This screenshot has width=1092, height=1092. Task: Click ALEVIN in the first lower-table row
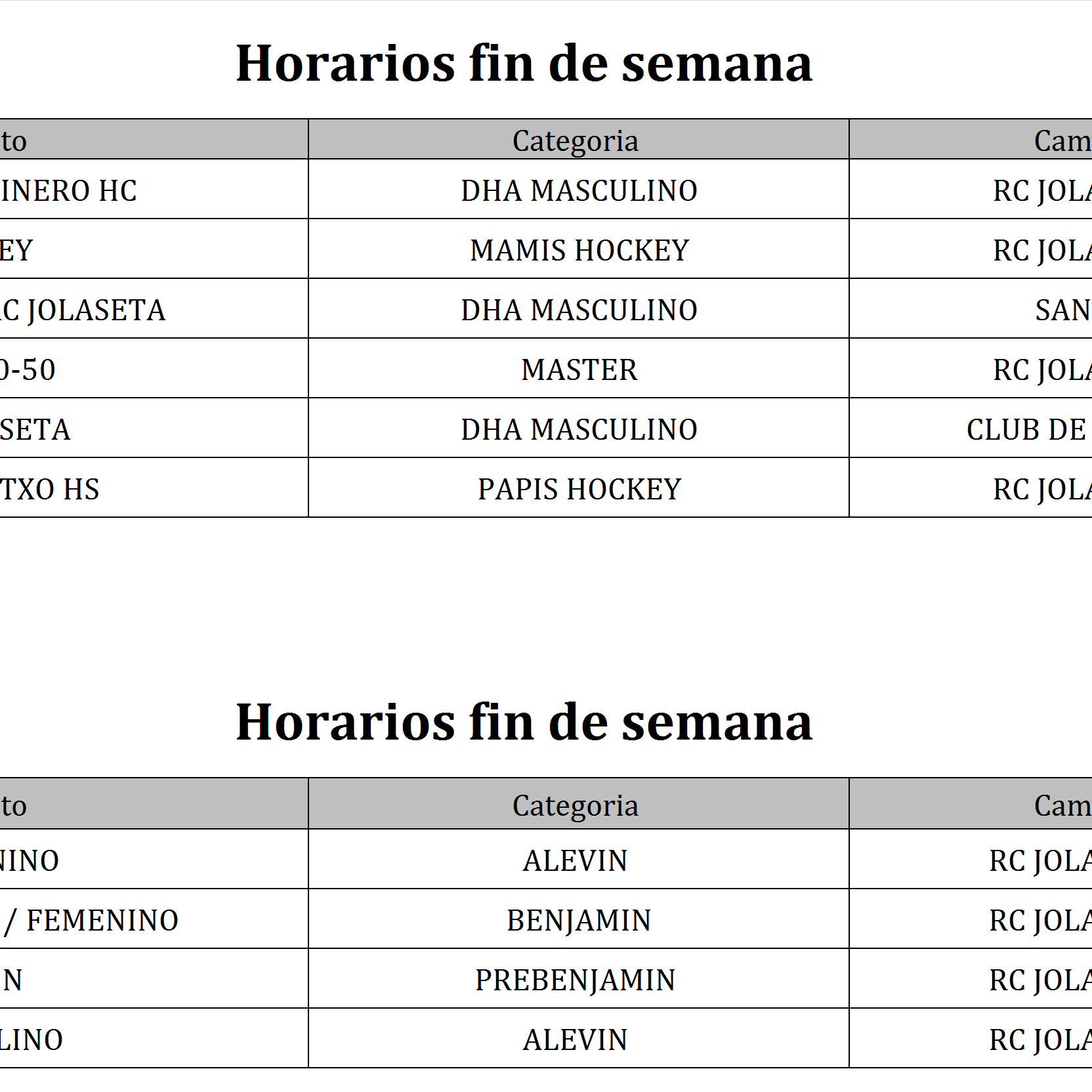[576, 860]
